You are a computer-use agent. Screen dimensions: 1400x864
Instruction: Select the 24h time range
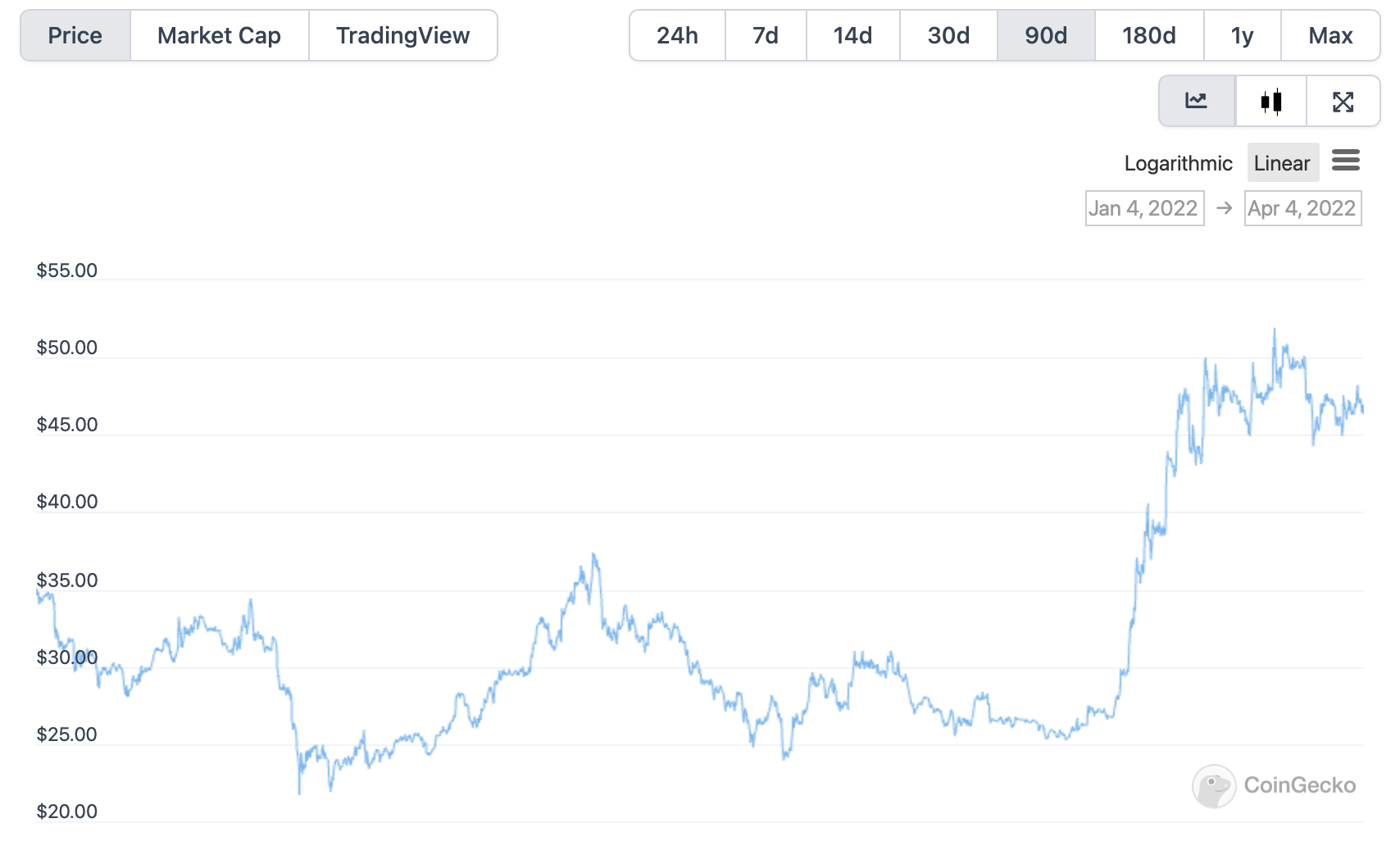pyautogui.click(x=677, y=35)
